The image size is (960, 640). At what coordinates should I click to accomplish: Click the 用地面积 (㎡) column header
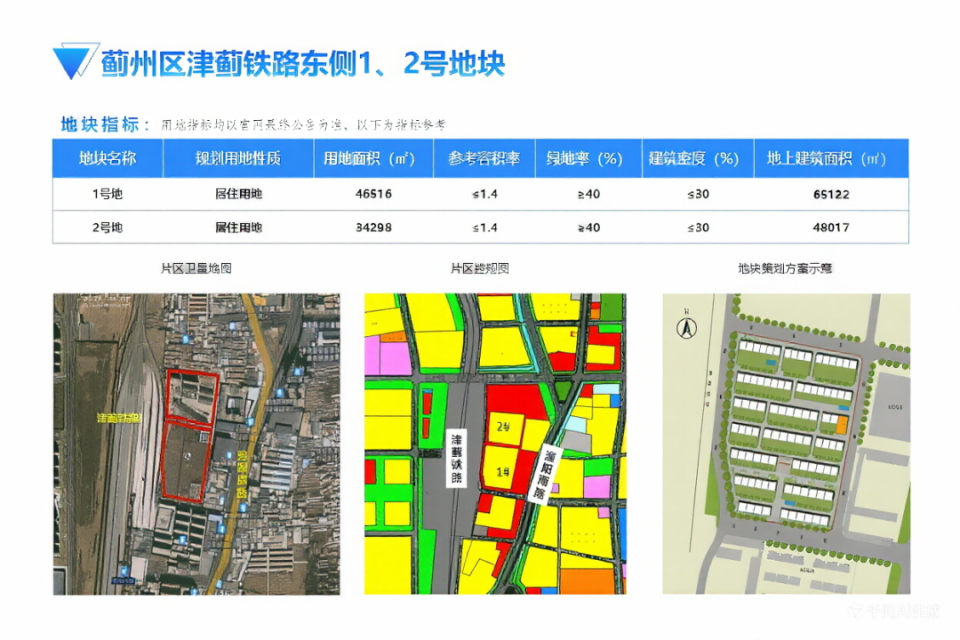tap(373, 159)
